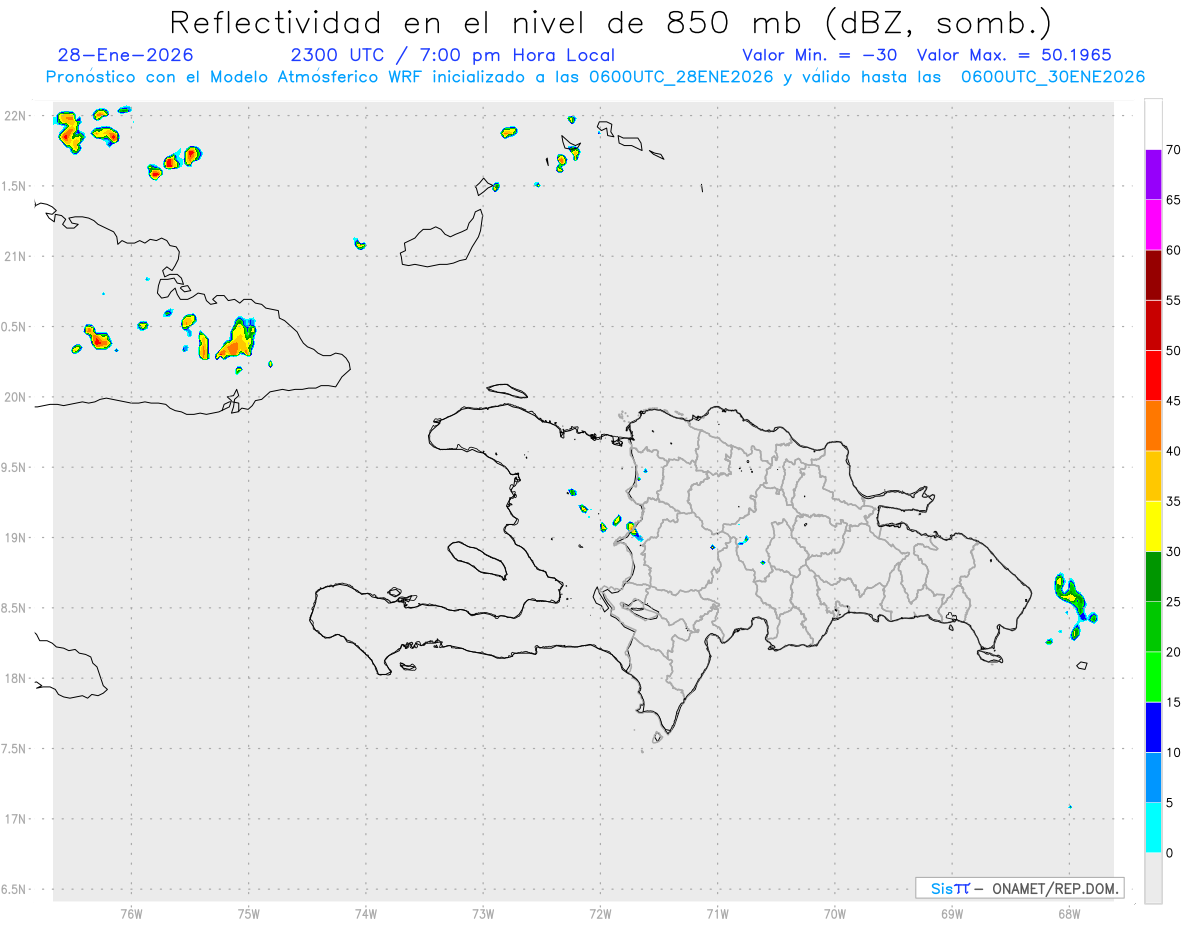1200x927 pixels.
Task: Click the "76W" longitude axis label
Action: click(x=131, y=913)
